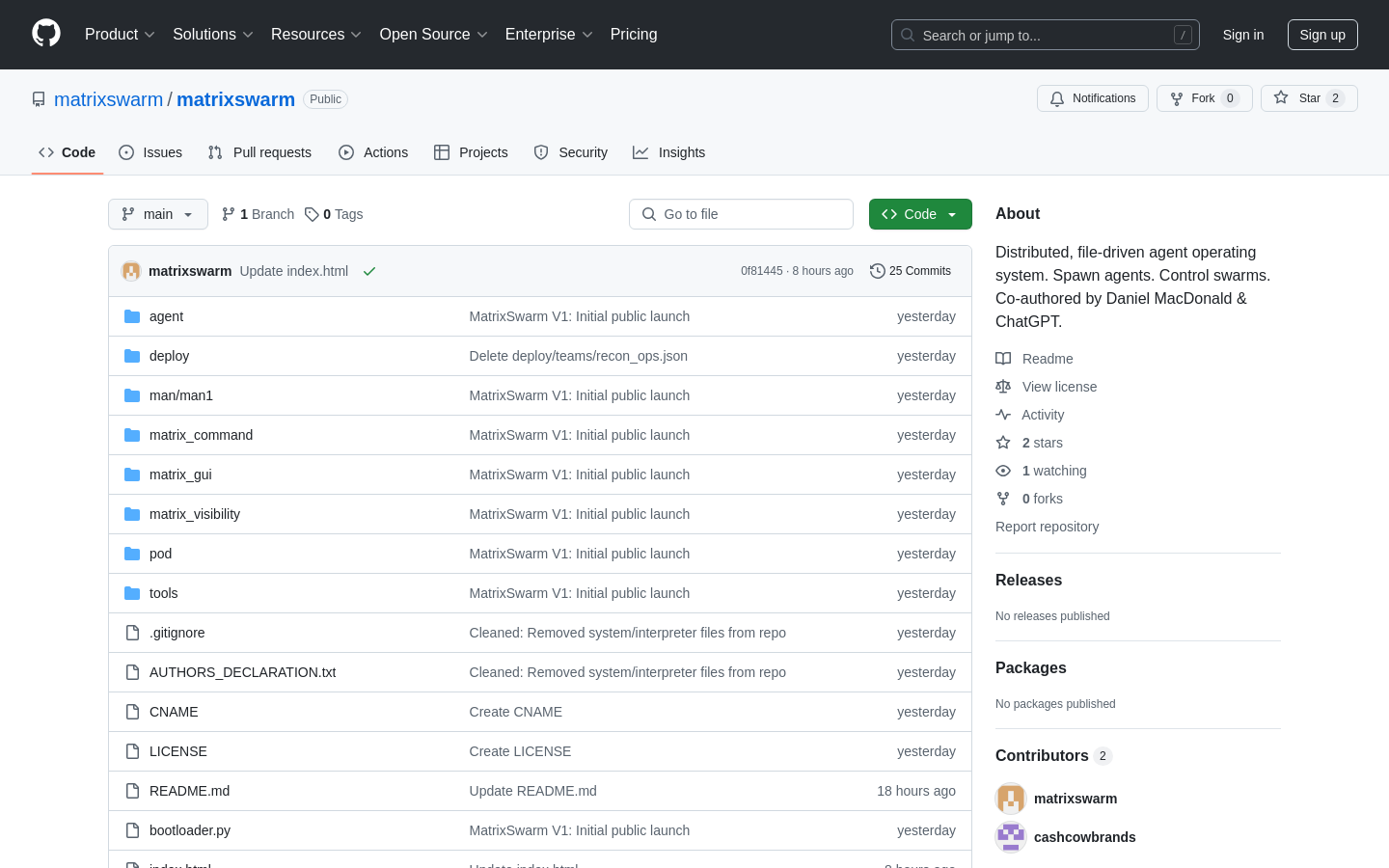
Task: Switch to the Issues tab
Action: [x=150, y=152]
